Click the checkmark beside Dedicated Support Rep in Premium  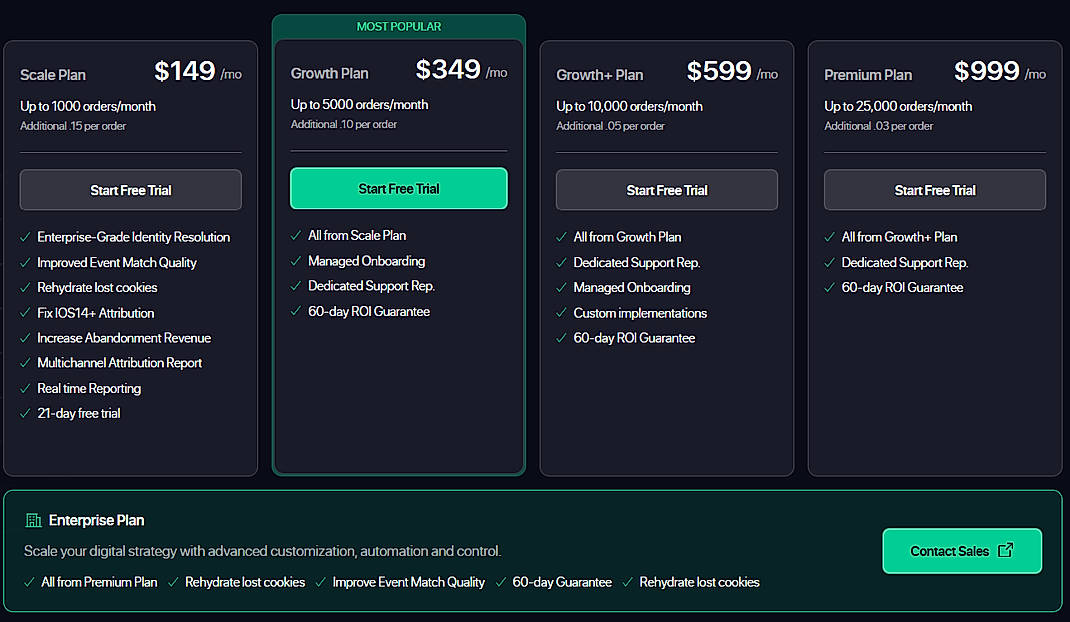click(x=829, y=262)
